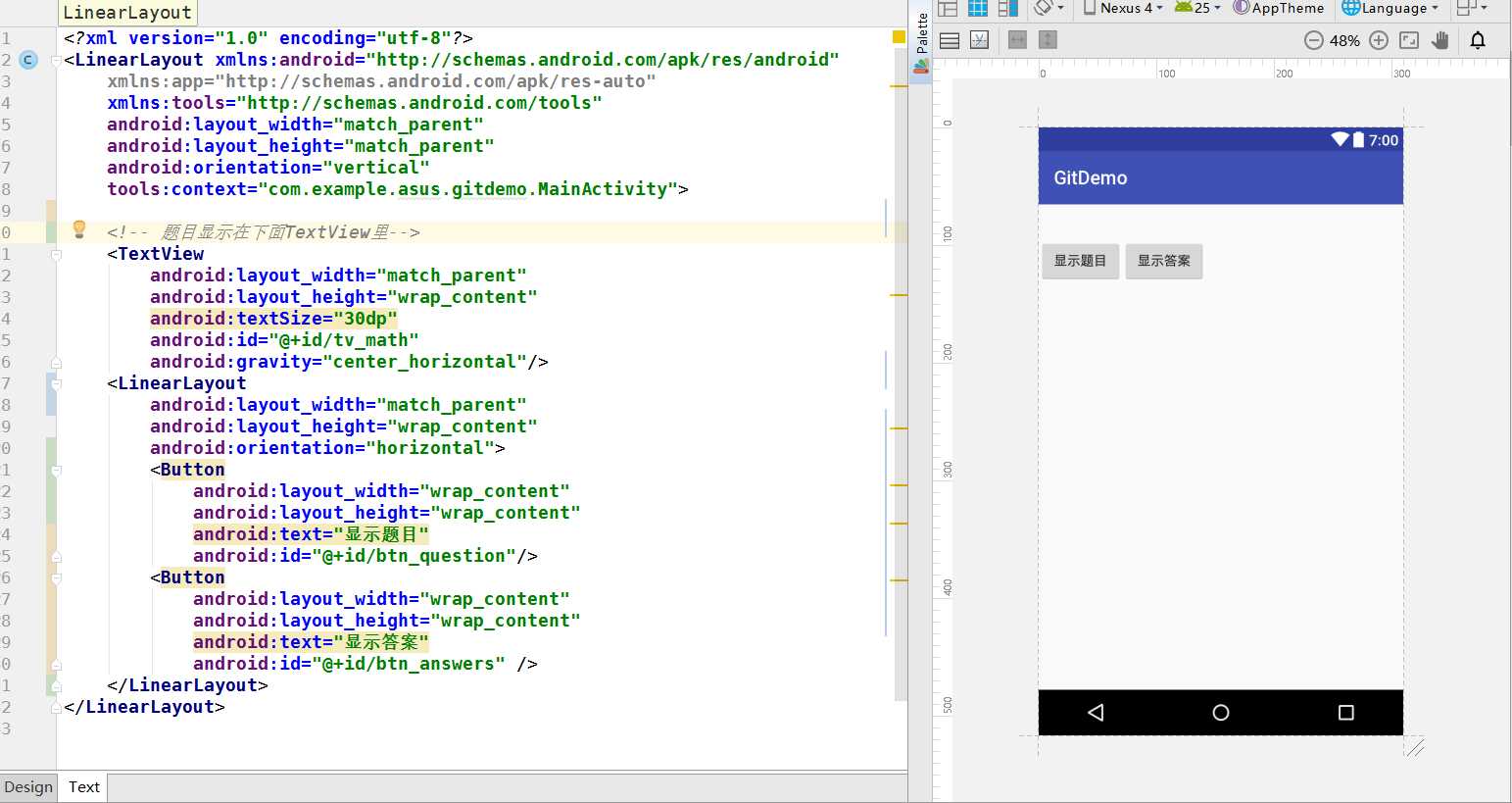The image size is (1512, 803).
Task: Open the notifications bell in preview toolbar
Action: point(1478,40)
